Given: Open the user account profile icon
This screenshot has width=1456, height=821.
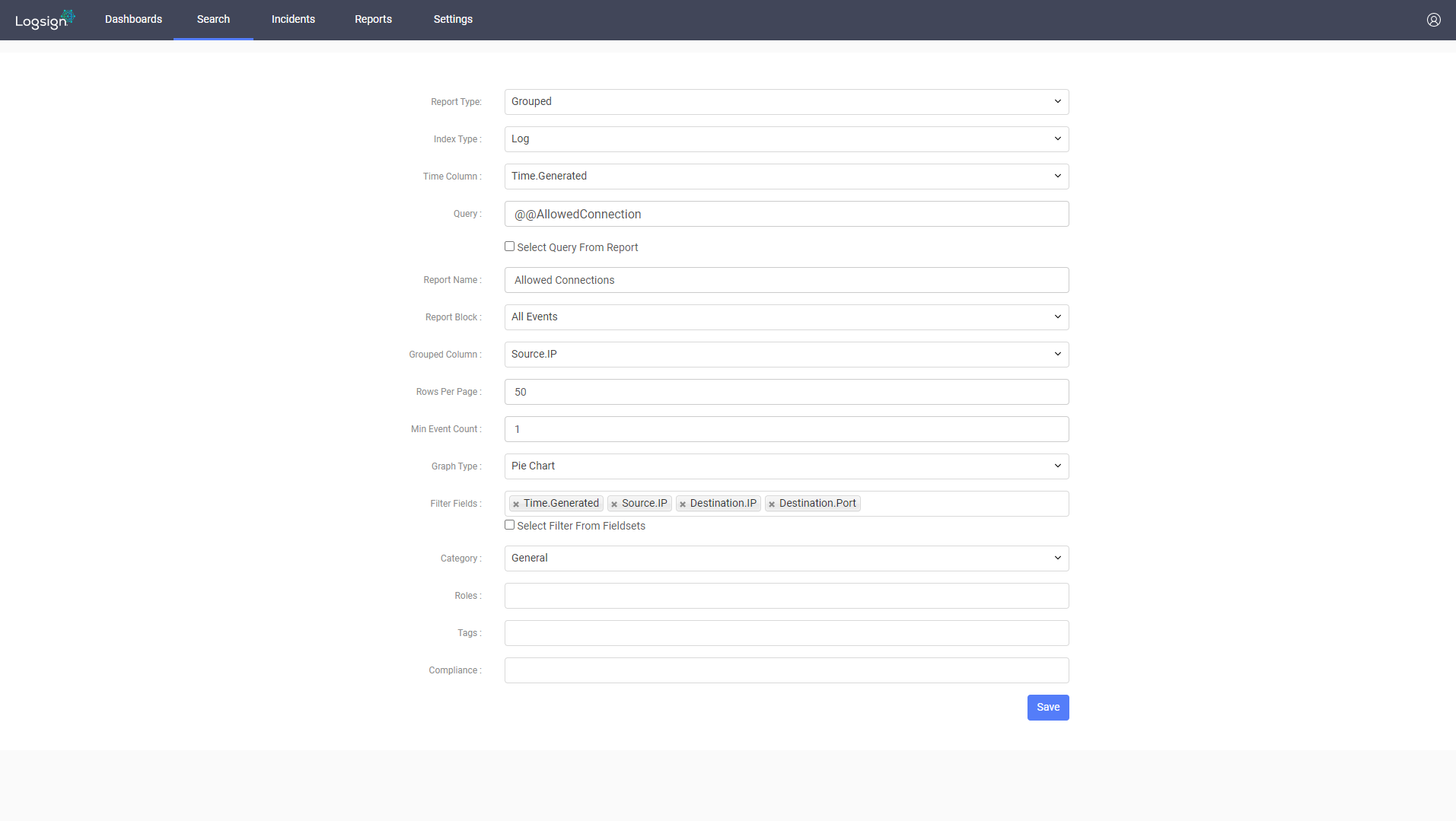Looking at the screenshot, I should point(1433,20).
